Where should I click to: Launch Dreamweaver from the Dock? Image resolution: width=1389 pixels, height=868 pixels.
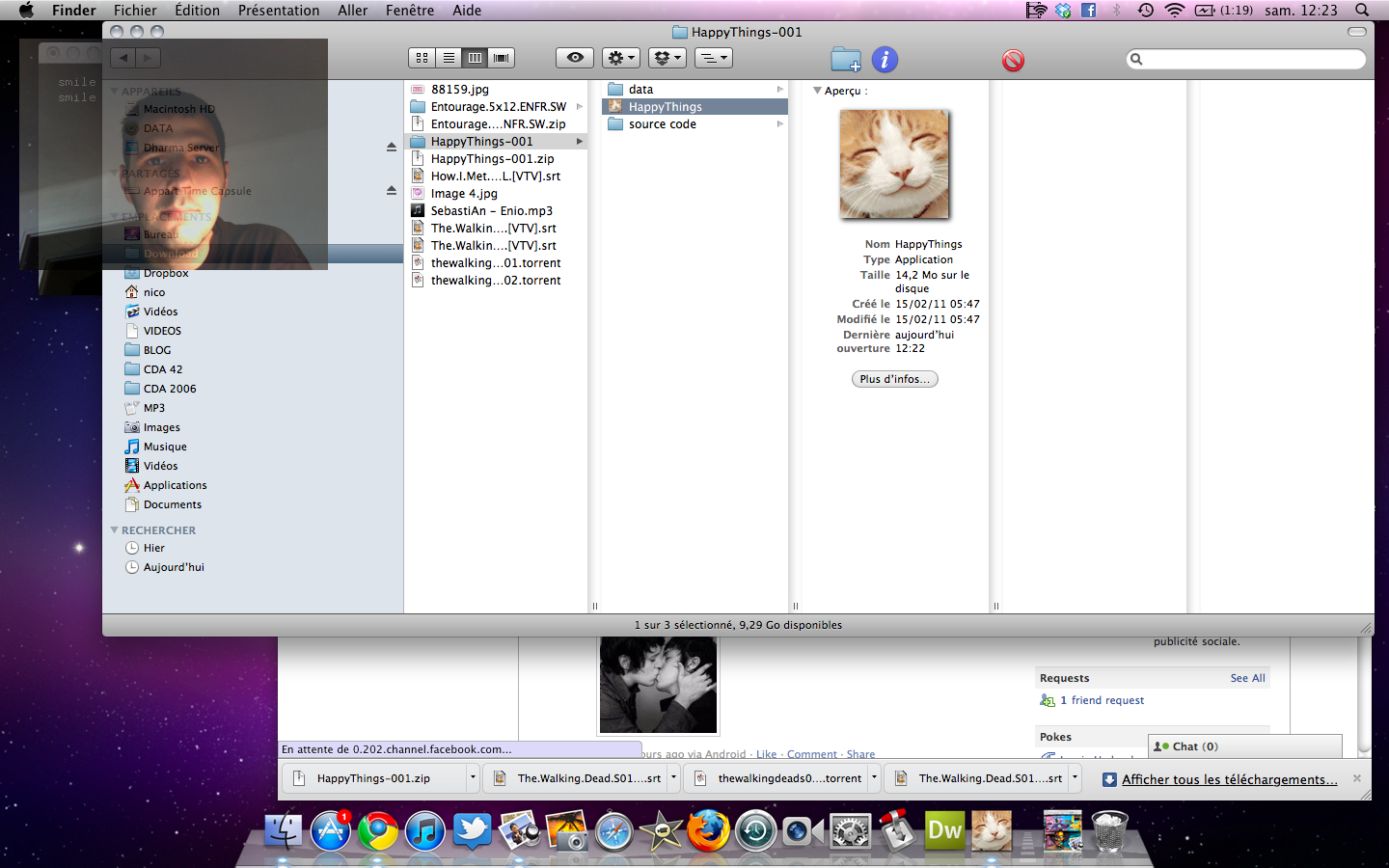(944, 830)
